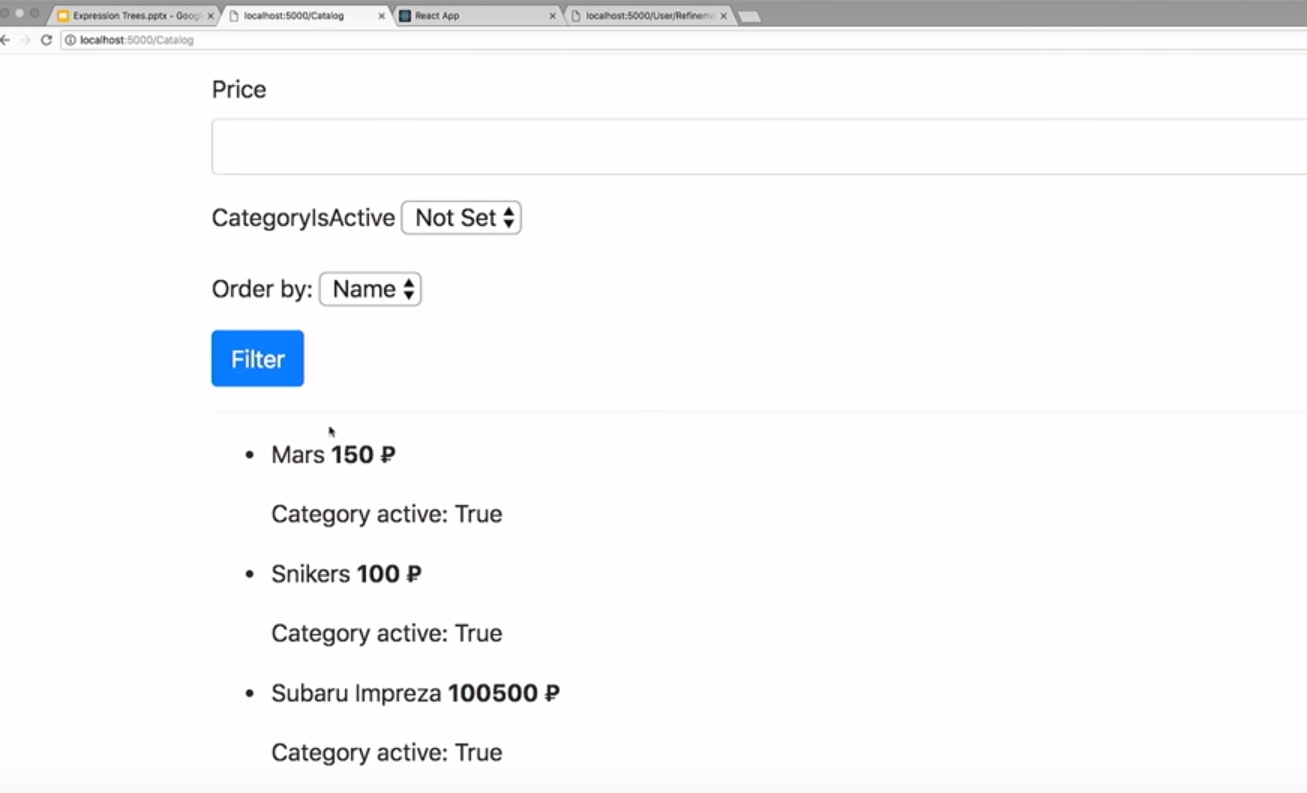Image resolution: width=1307 pixels, height=793 pixels.
Task: Click the blue Filter button
Action: coord(258,359)
